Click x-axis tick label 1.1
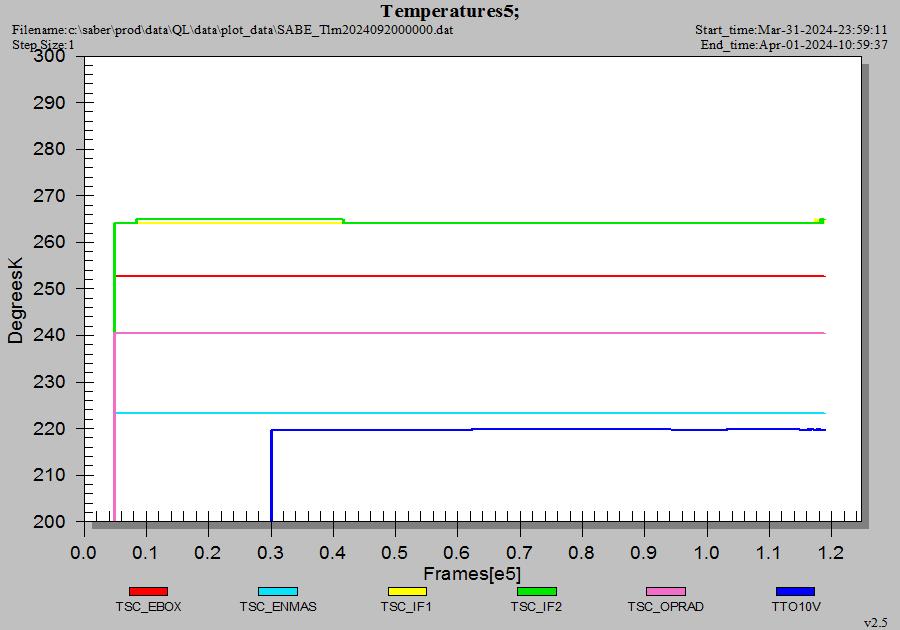 pyautogui.click(x=769, y=553)
